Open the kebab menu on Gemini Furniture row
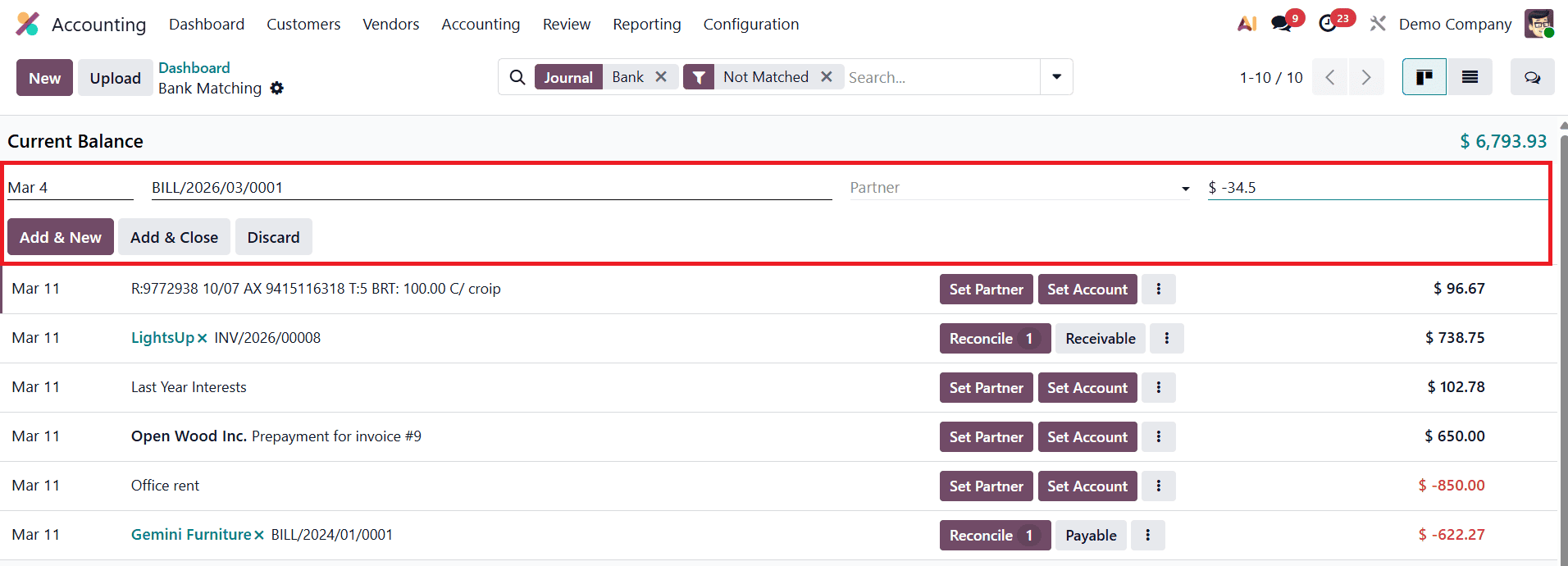1568x566 pixels. [1148, 535]
